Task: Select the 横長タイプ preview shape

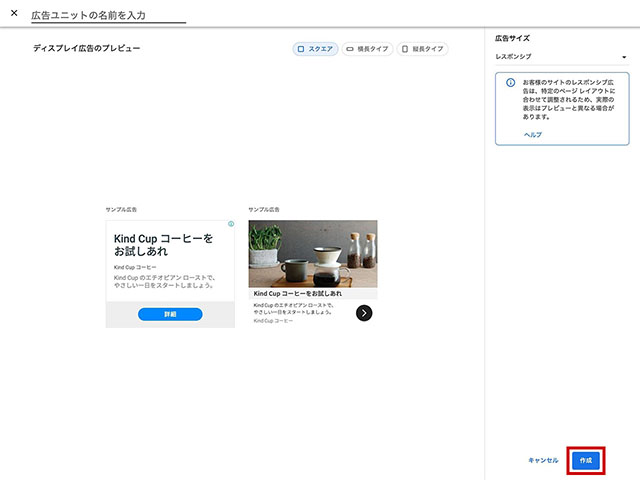Action: click(367, 49)
